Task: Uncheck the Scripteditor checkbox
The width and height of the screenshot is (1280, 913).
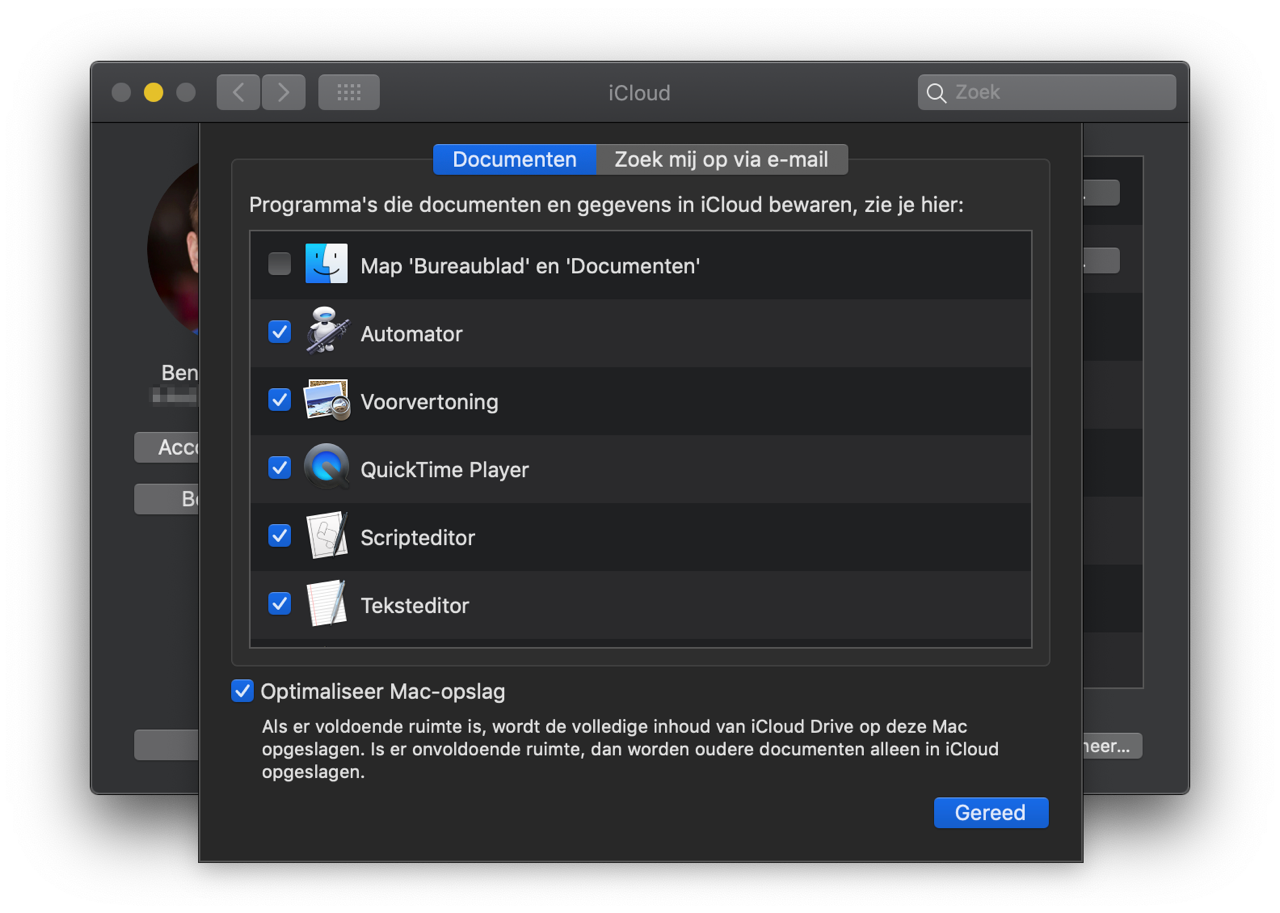Action: [x=280, y=536]
